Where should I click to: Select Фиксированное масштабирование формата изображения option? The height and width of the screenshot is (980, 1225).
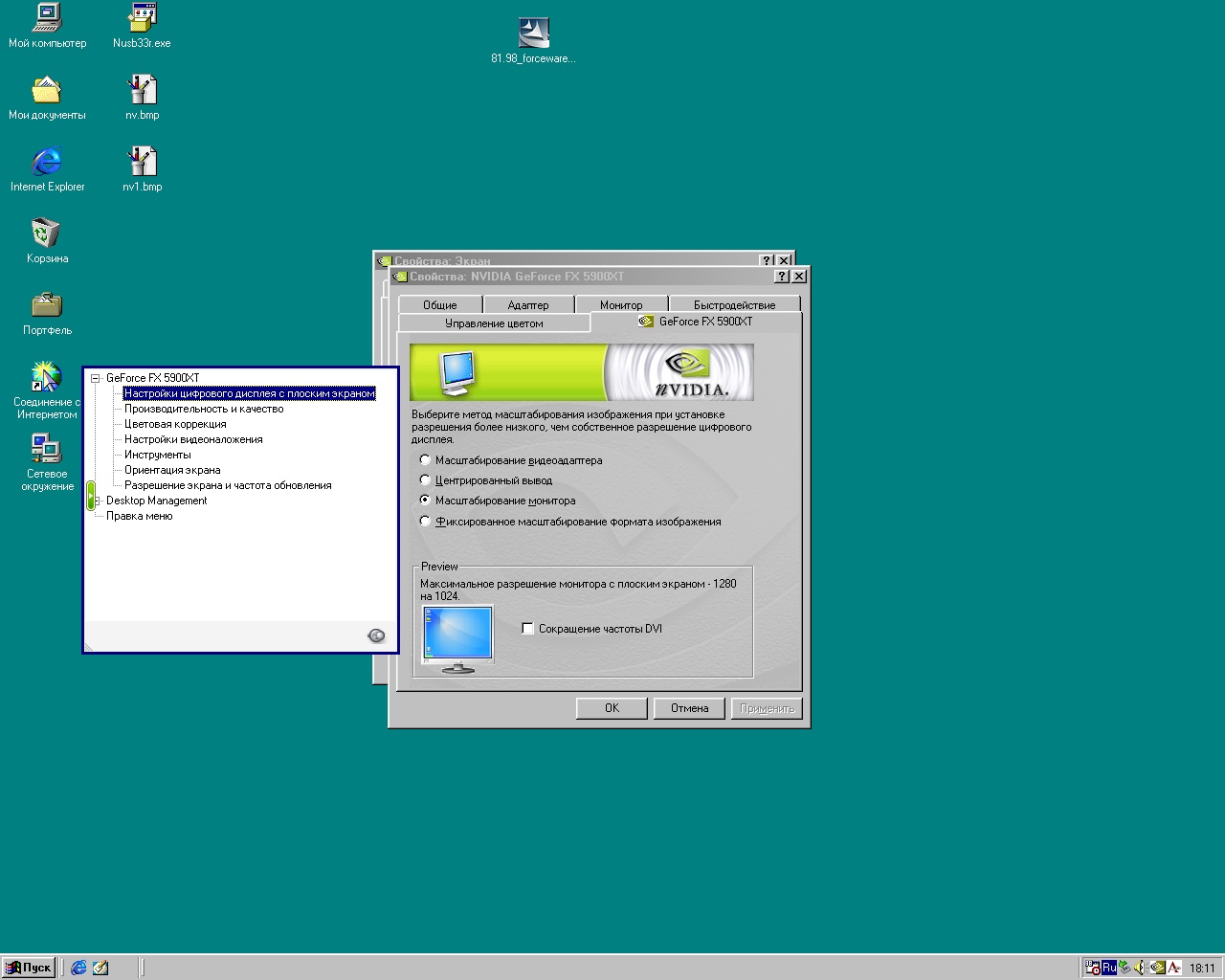(x=426, y=522)
